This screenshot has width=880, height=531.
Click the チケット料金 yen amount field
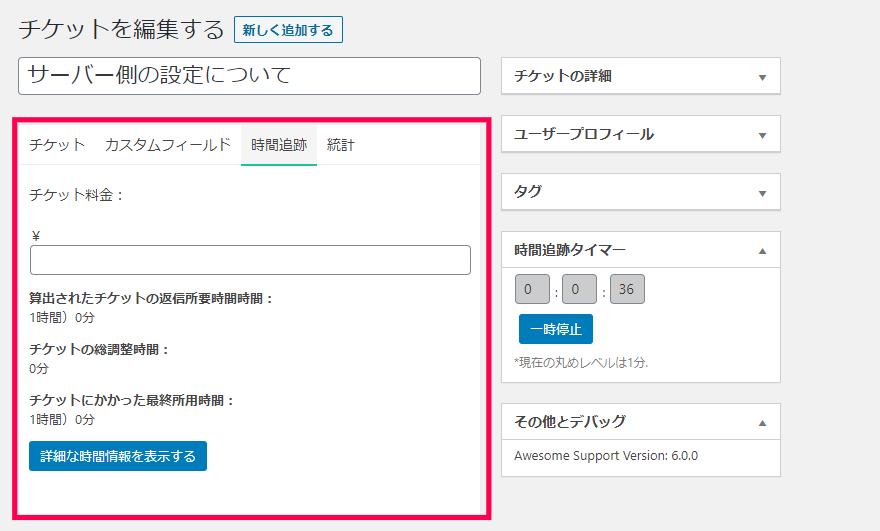point(250,260)
